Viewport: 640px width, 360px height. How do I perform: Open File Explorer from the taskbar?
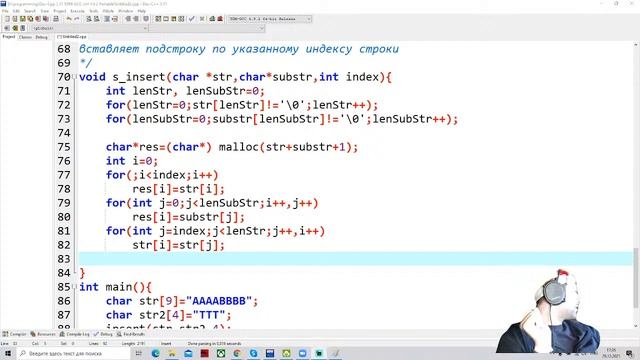pyautogui.click(x=172, y=353)
